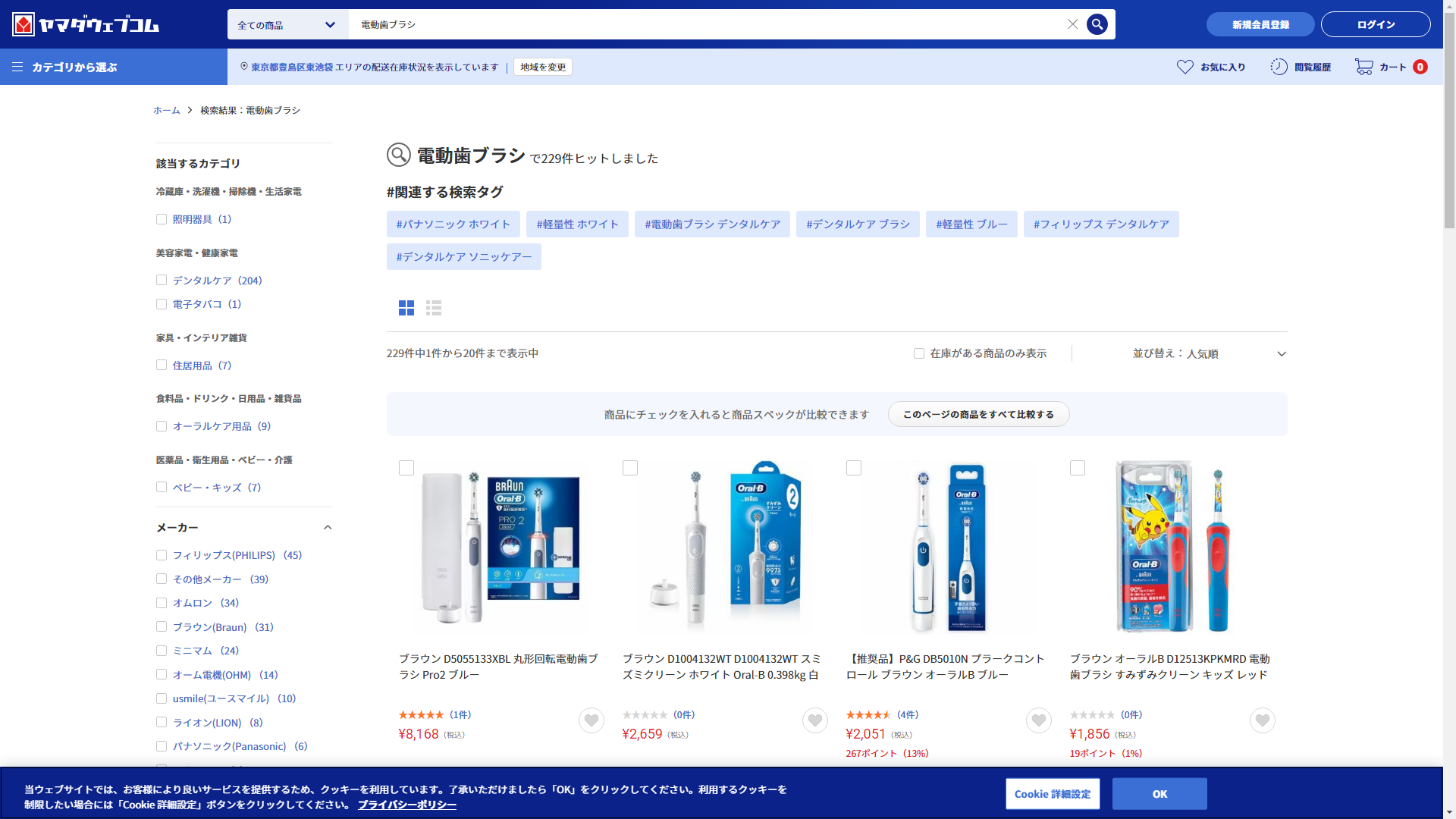Switch to list view layout
The width and height of the screenshot is (1456, 819).
point(434,308)
